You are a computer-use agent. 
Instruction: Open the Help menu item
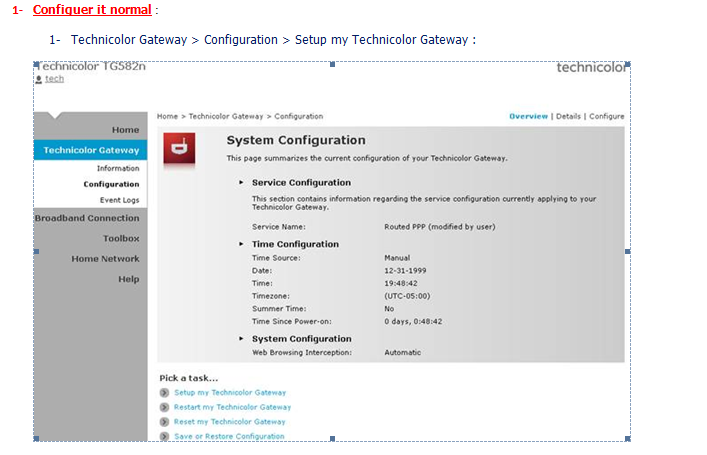tap(129, 279)
